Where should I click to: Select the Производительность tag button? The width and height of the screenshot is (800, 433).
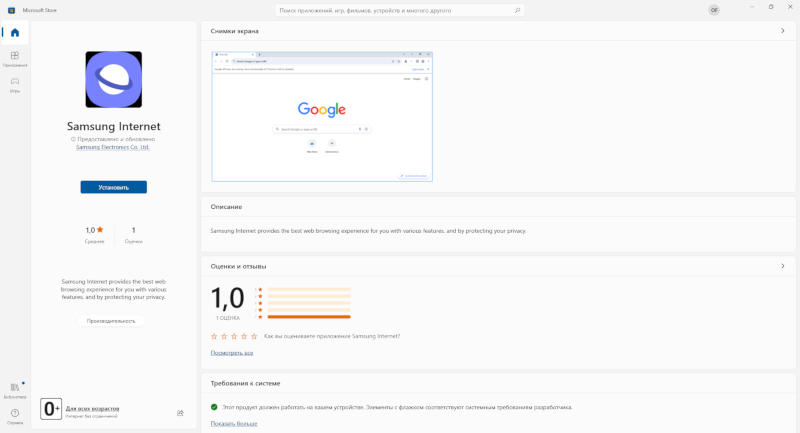tap(111, 321)
